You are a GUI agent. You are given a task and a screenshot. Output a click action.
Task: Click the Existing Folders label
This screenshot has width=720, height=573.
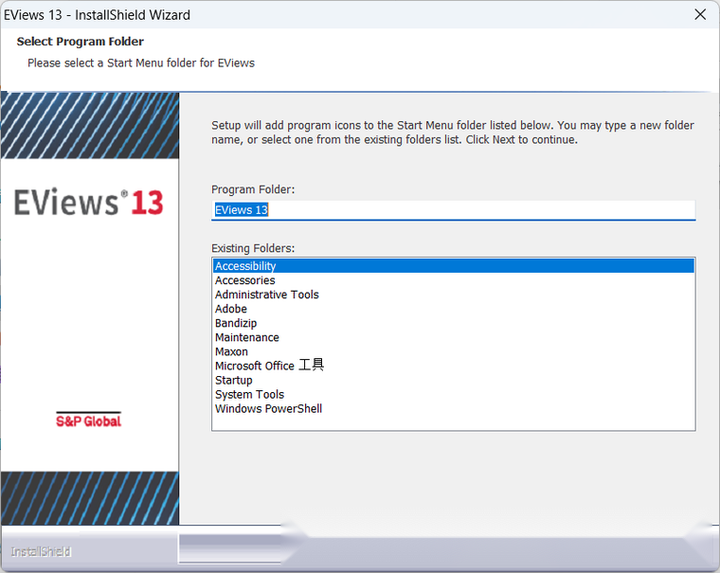253,247
